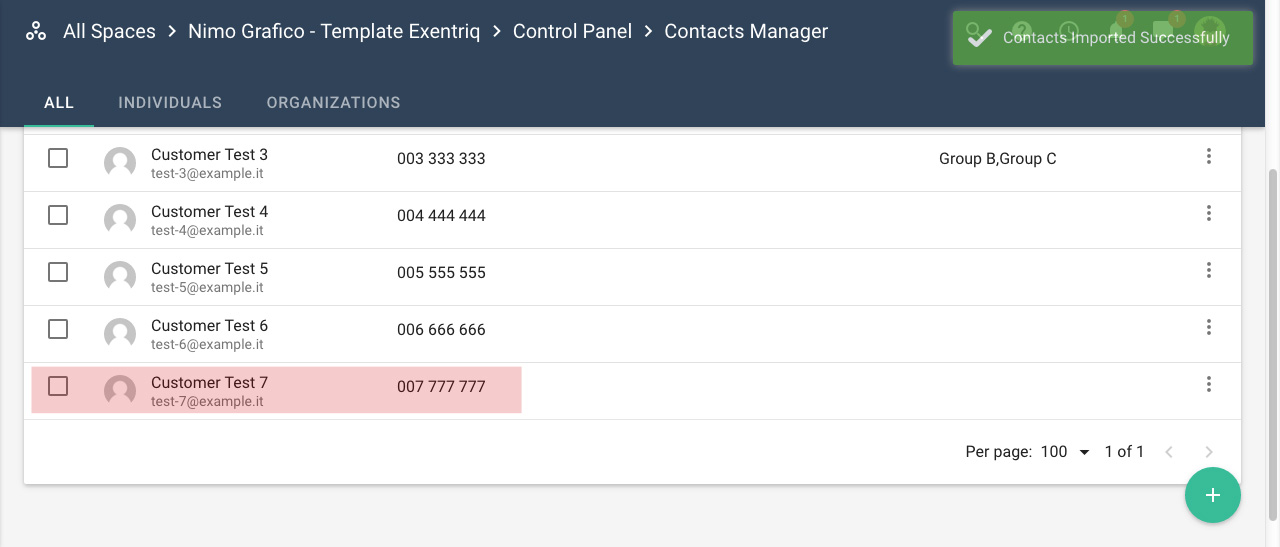Open Control Panel breadcrumb link
This screenshot has width=1280, height=547.
pos(572,32)
